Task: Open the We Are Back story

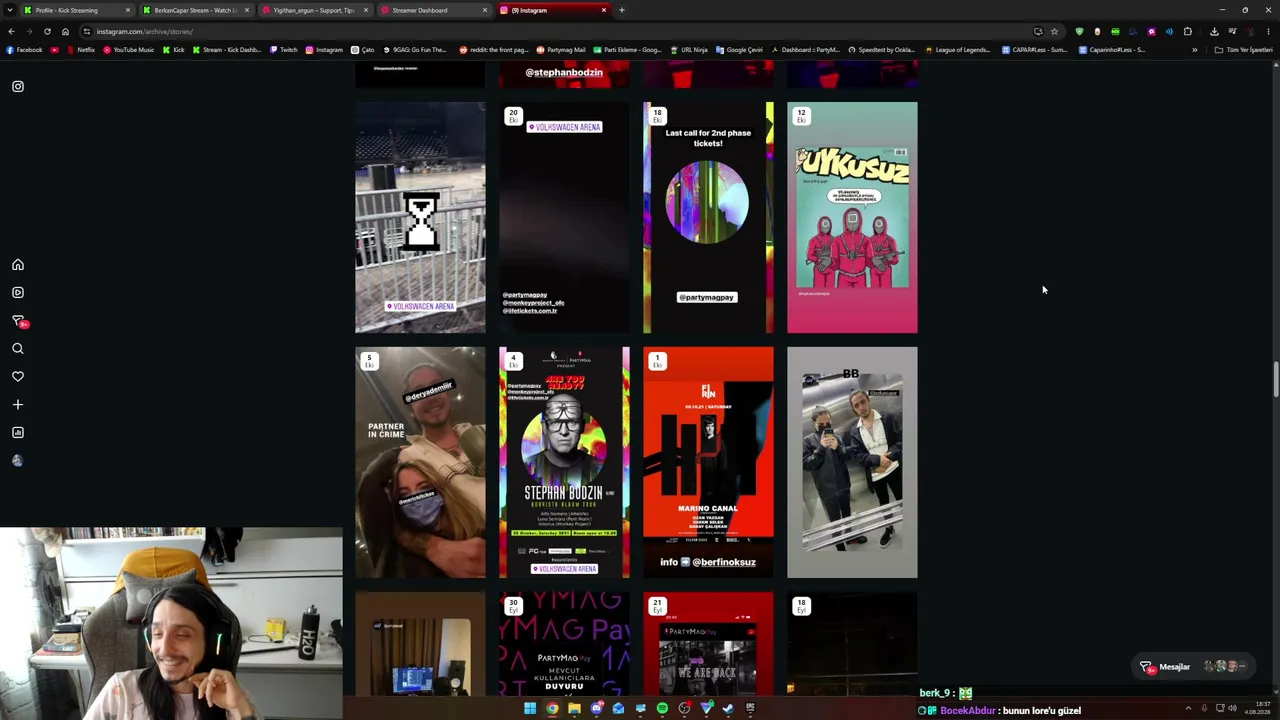Action: pos(708,642)
